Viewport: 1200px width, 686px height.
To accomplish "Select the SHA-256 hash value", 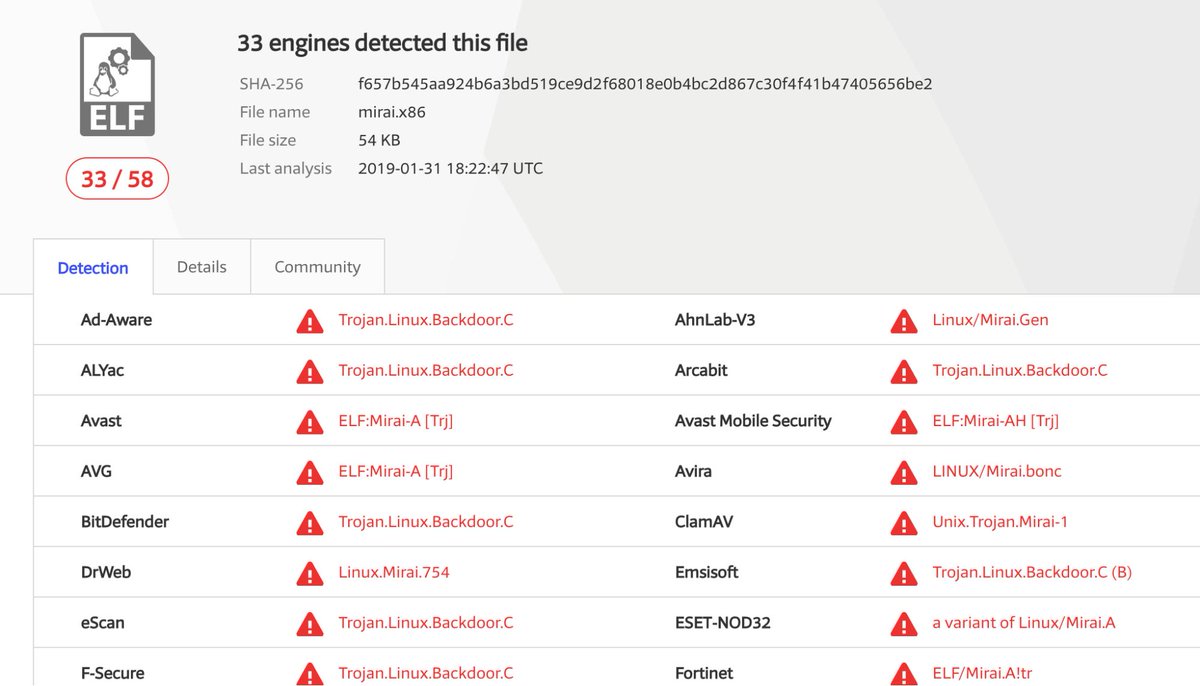I will 645,84.
